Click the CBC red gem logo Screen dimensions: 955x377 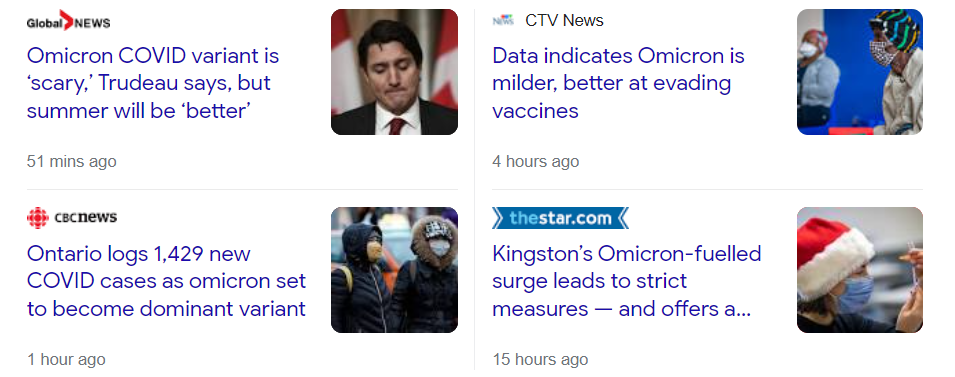[38, 217]
